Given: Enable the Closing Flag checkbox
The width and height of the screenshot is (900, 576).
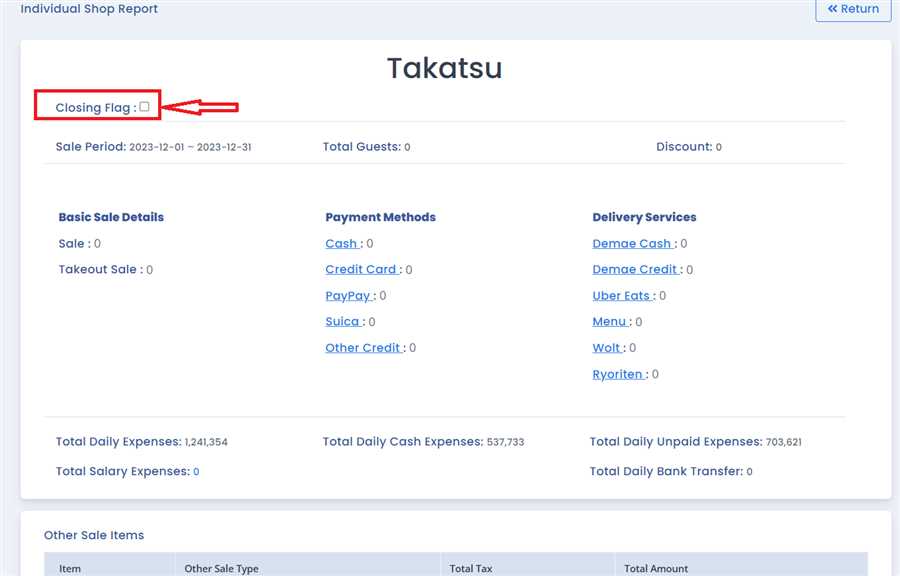Looking at the screenshot, I should coord(144,107).
